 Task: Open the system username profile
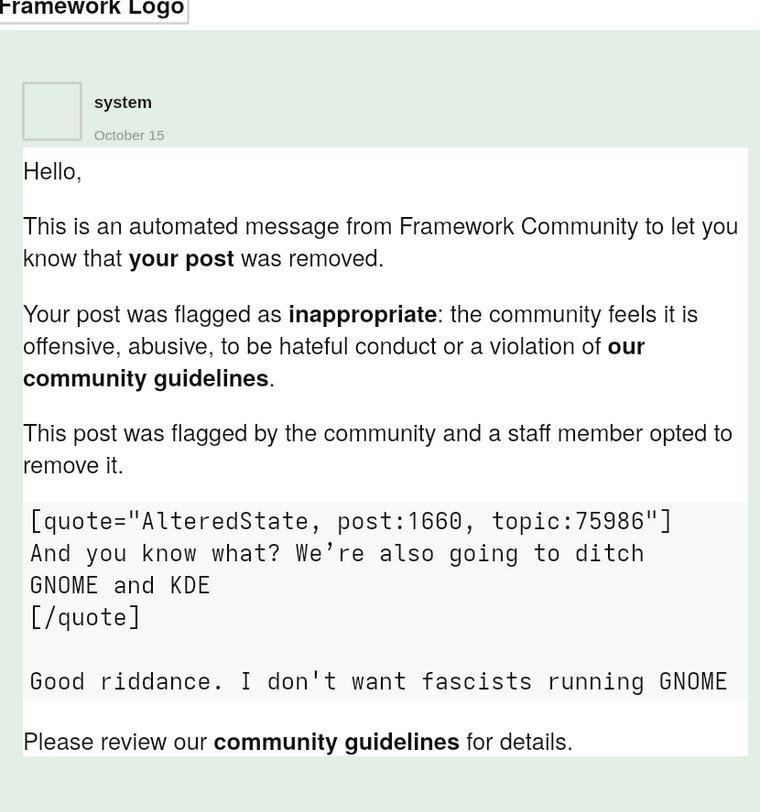click(x=123, y=102)
